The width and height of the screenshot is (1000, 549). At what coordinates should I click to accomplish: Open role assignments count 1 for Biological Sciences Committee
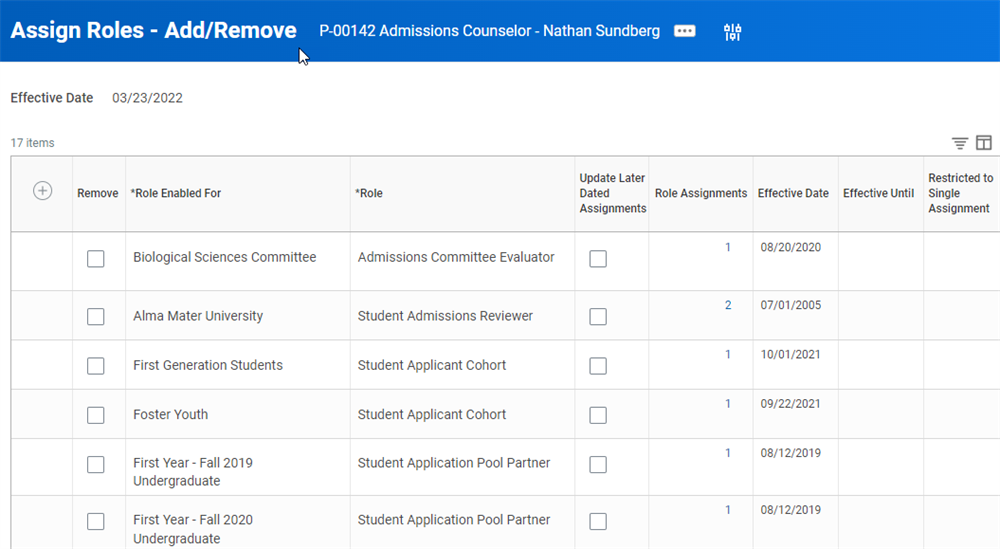pyautogui.click(x=728, y=247)
